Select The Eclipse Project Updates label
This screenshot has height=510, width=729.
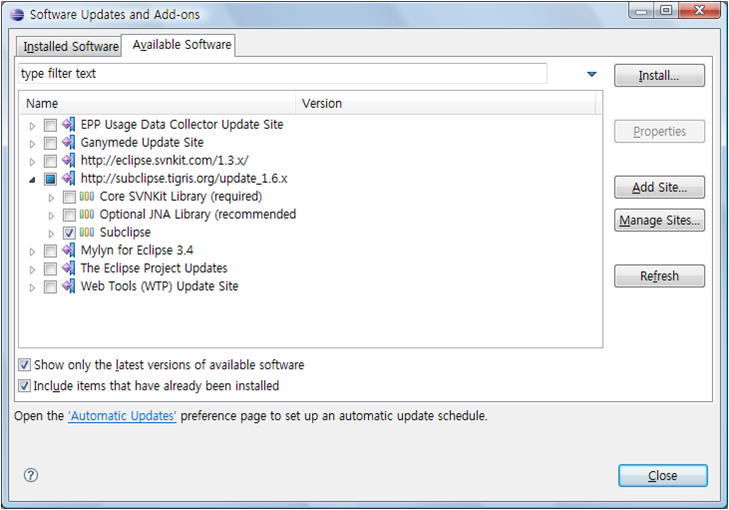(154, 268)
